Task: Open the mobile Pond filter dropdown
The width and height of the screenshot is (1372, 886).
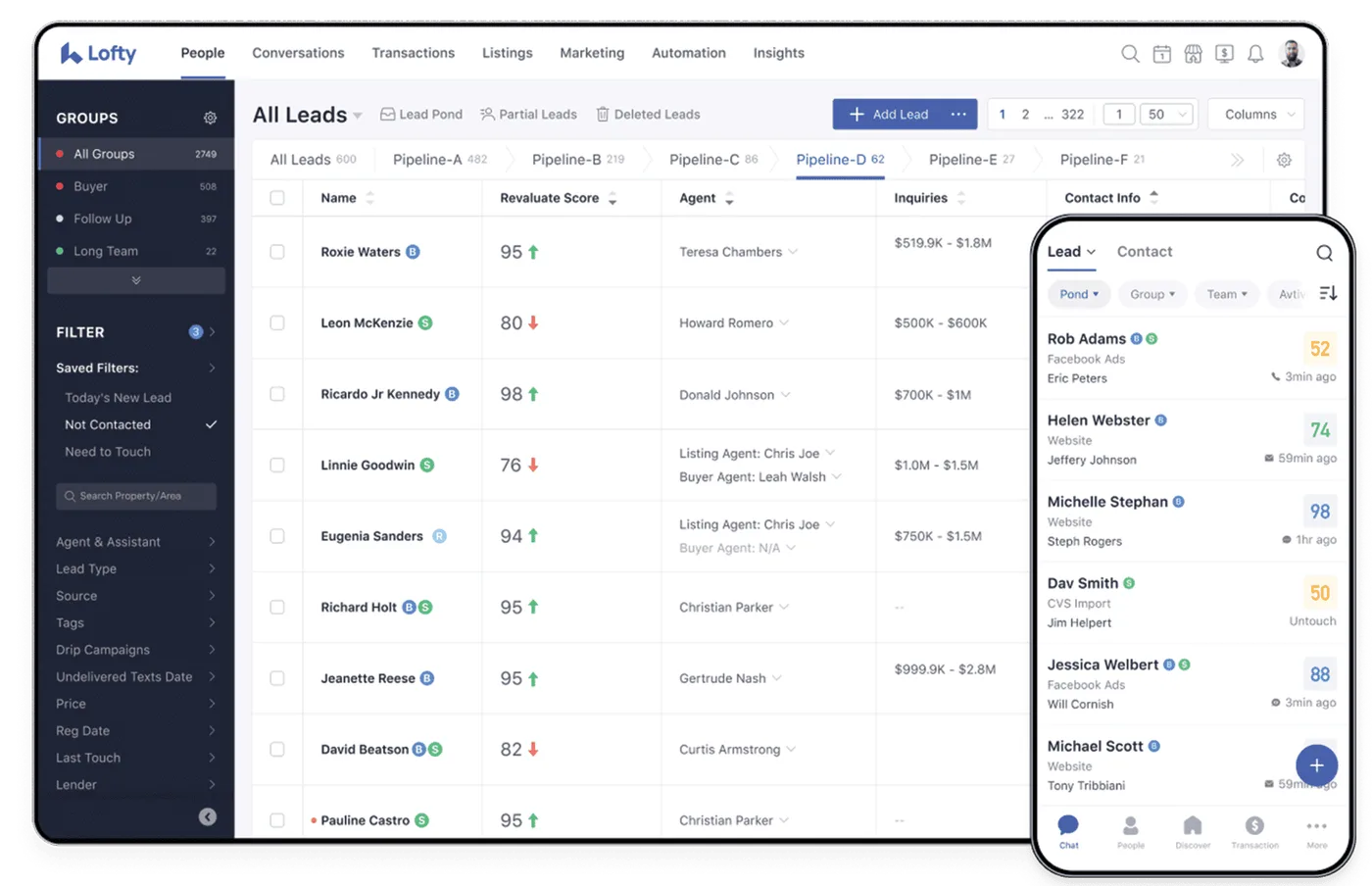Action: click(x=1078, y=294)
